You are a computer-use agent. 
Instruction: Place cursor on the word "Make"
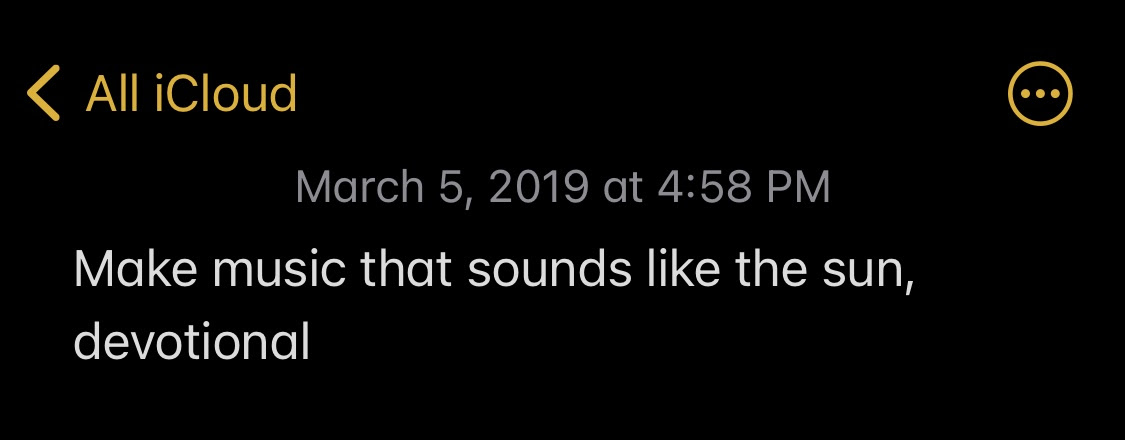coord(136,268)
